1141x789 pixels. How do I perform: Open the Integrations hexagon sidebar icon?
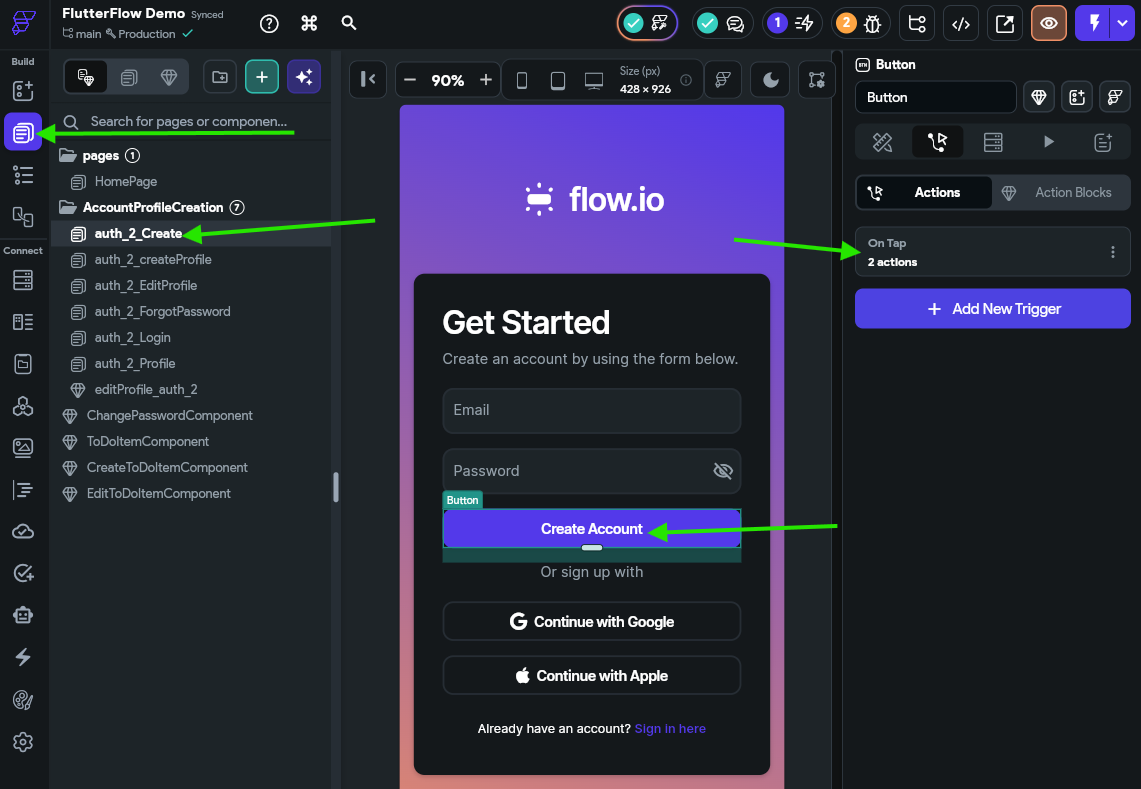pyautogui.click(x=23, y=406)
